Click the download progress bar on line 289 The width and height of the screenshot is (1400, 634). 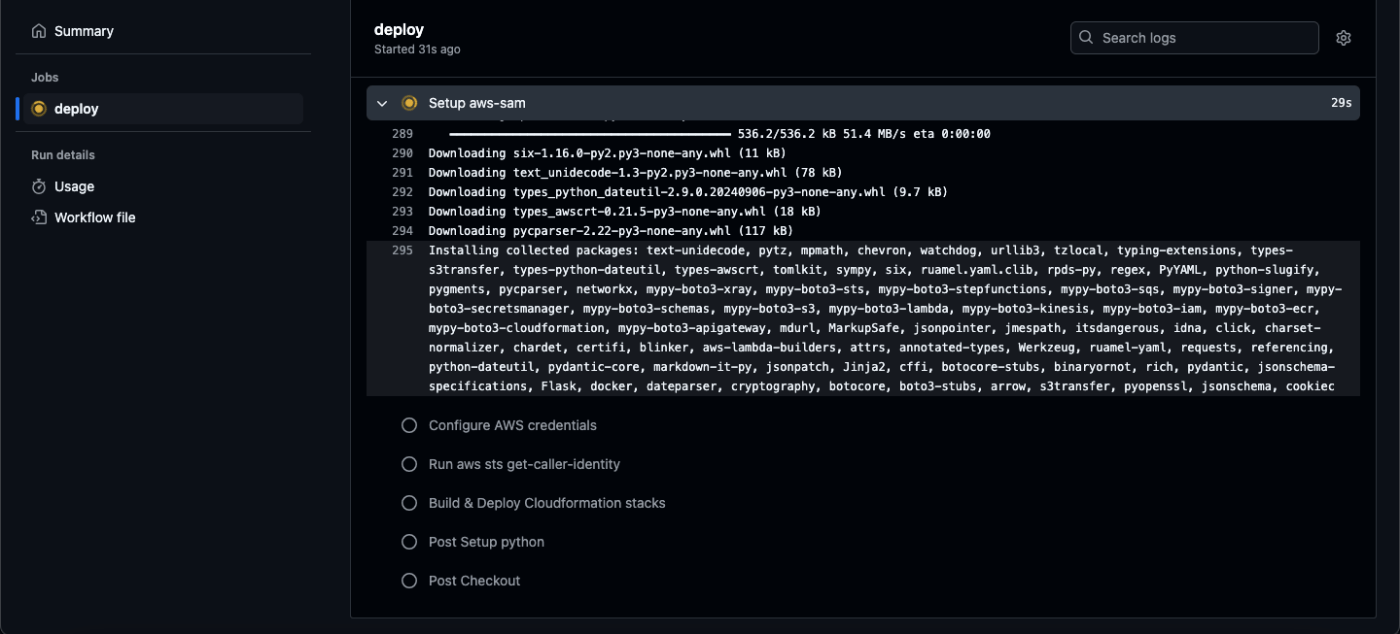coord(590,134)
